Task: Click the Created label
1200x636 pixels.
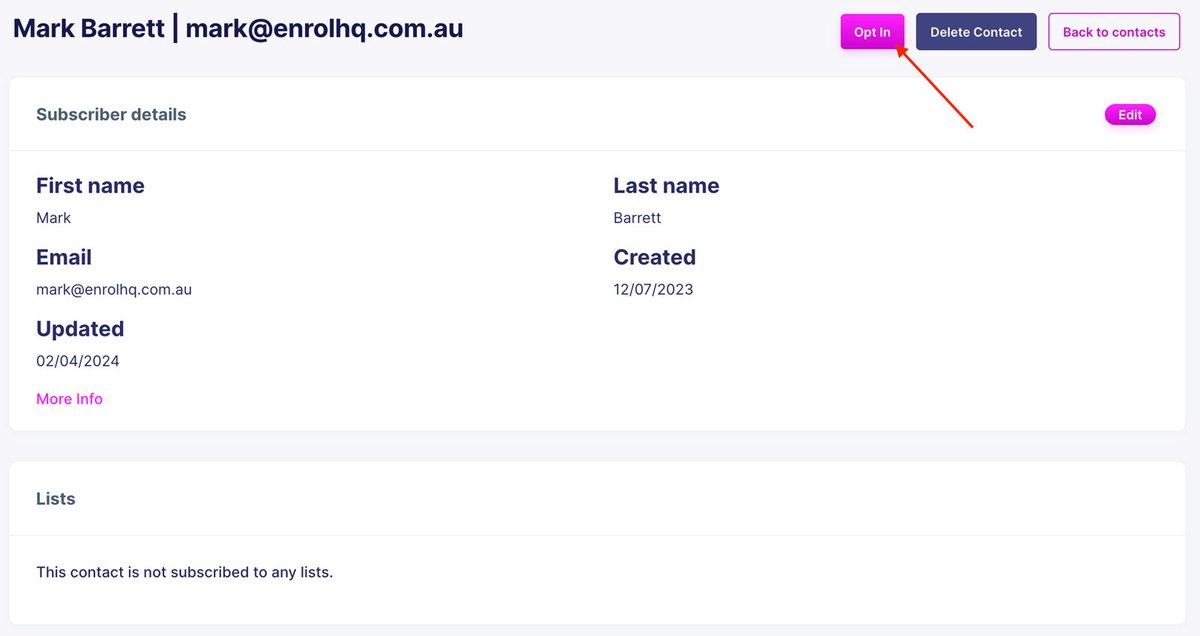Action: [654, 258]
